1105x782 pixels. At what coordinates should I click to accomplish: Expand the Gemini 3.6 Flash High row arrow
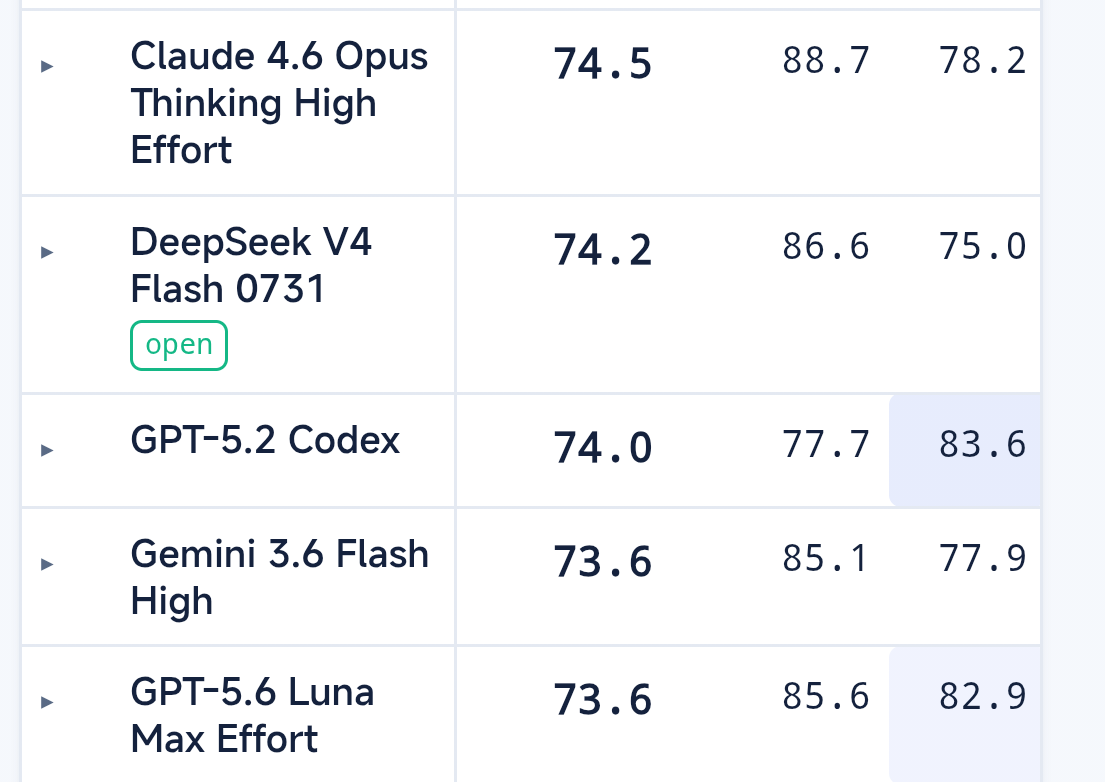(x=47, y=564)
